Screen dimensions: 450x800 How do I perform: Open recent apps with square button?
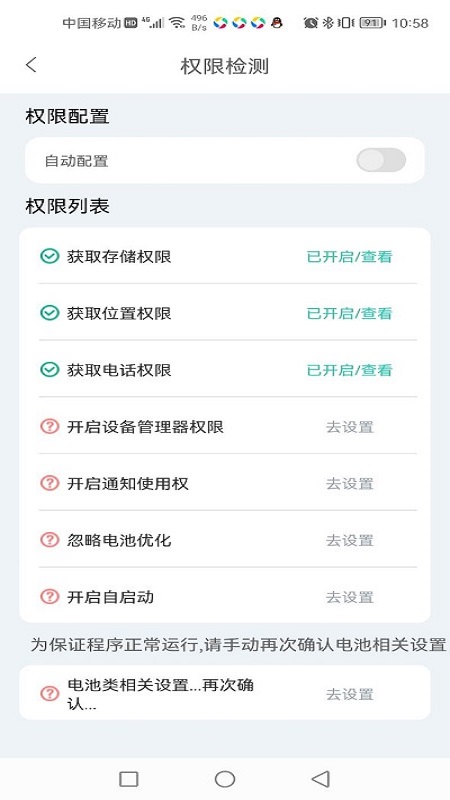point(129,779)
